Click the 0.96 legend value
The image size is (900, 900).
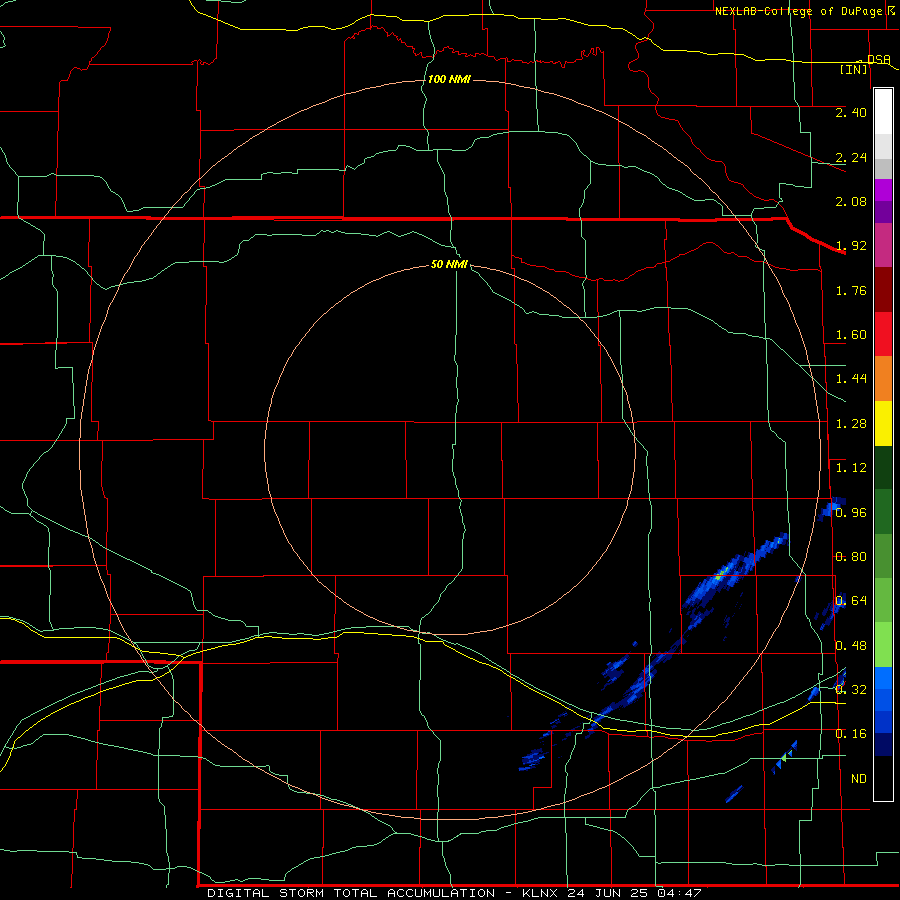pos(851,513)
